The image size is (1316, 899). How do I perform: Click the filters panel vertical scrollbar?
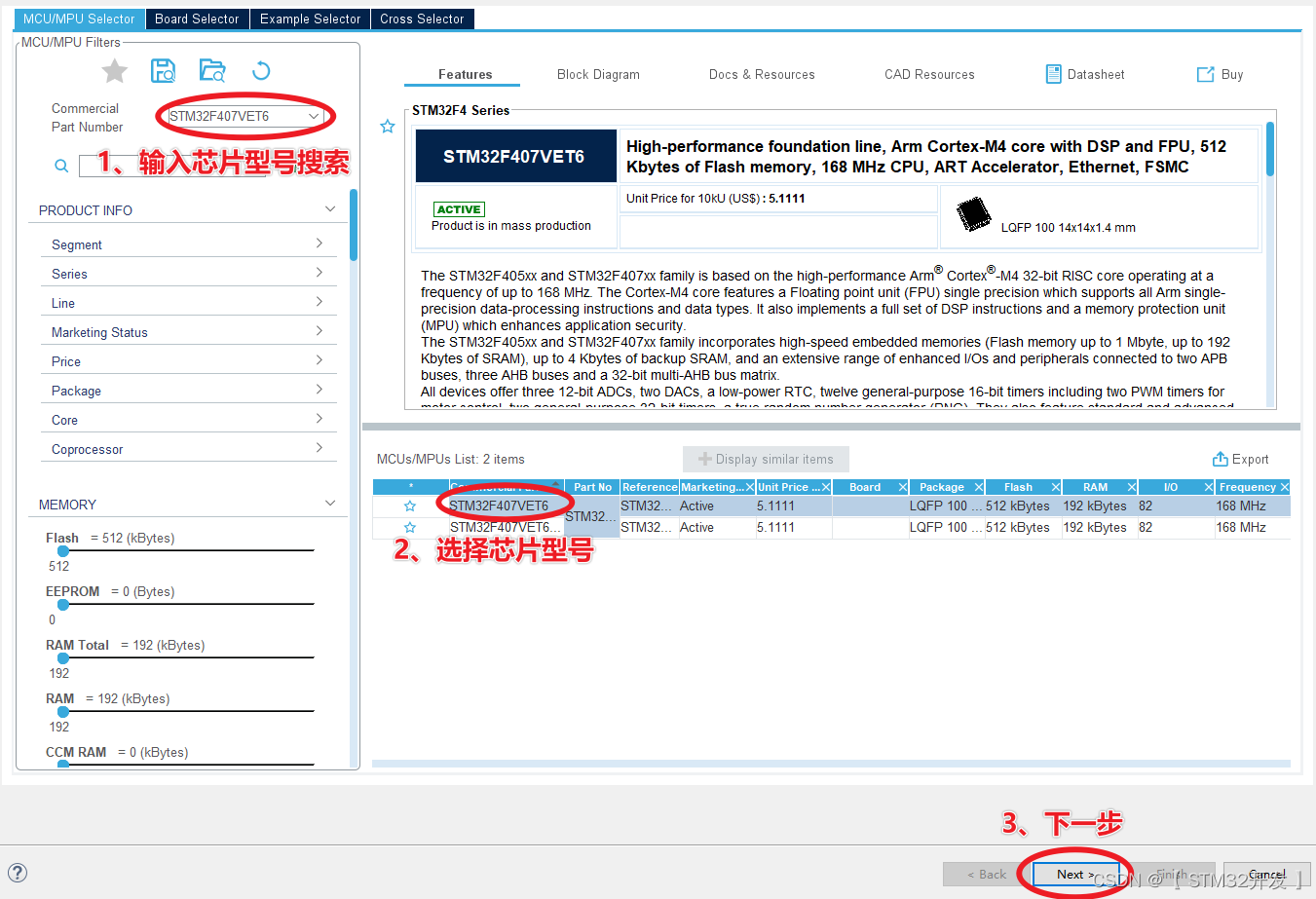pos(354,226)
